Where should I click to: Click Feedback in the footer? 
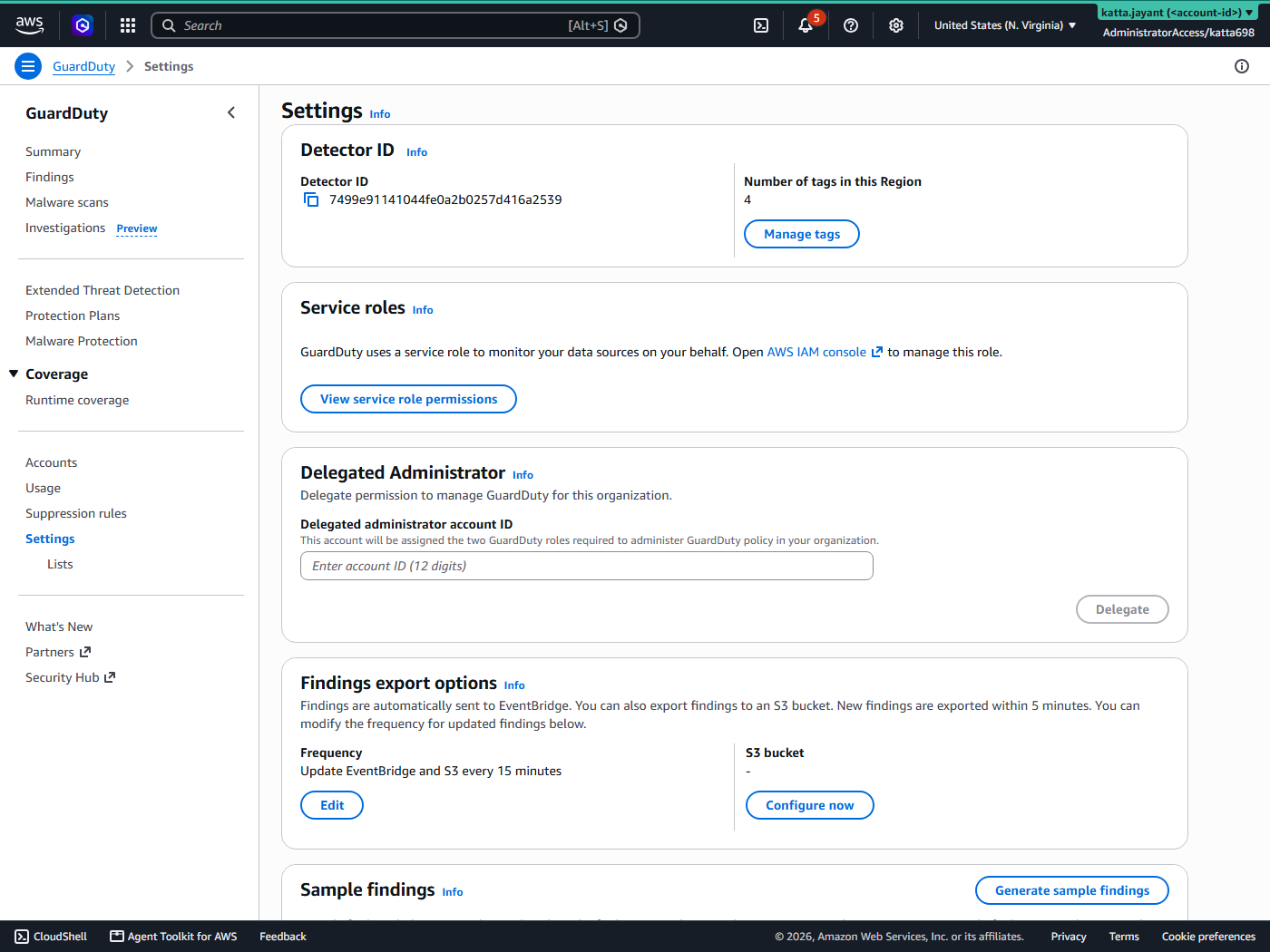tap(283, 937)
